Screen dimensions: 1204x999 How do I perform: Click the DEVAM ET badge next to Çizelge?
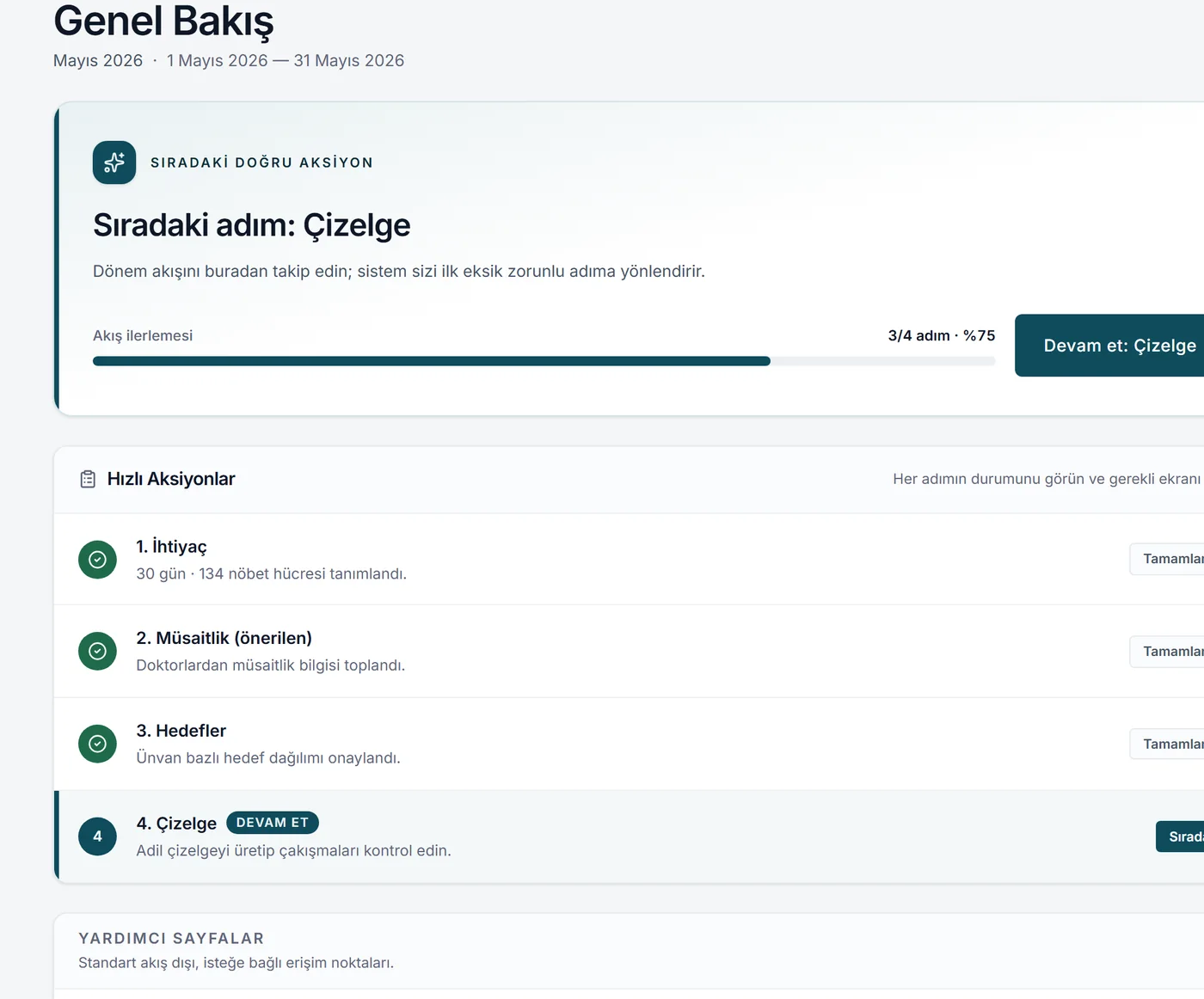pyautogui.click(x=273, y=823)
